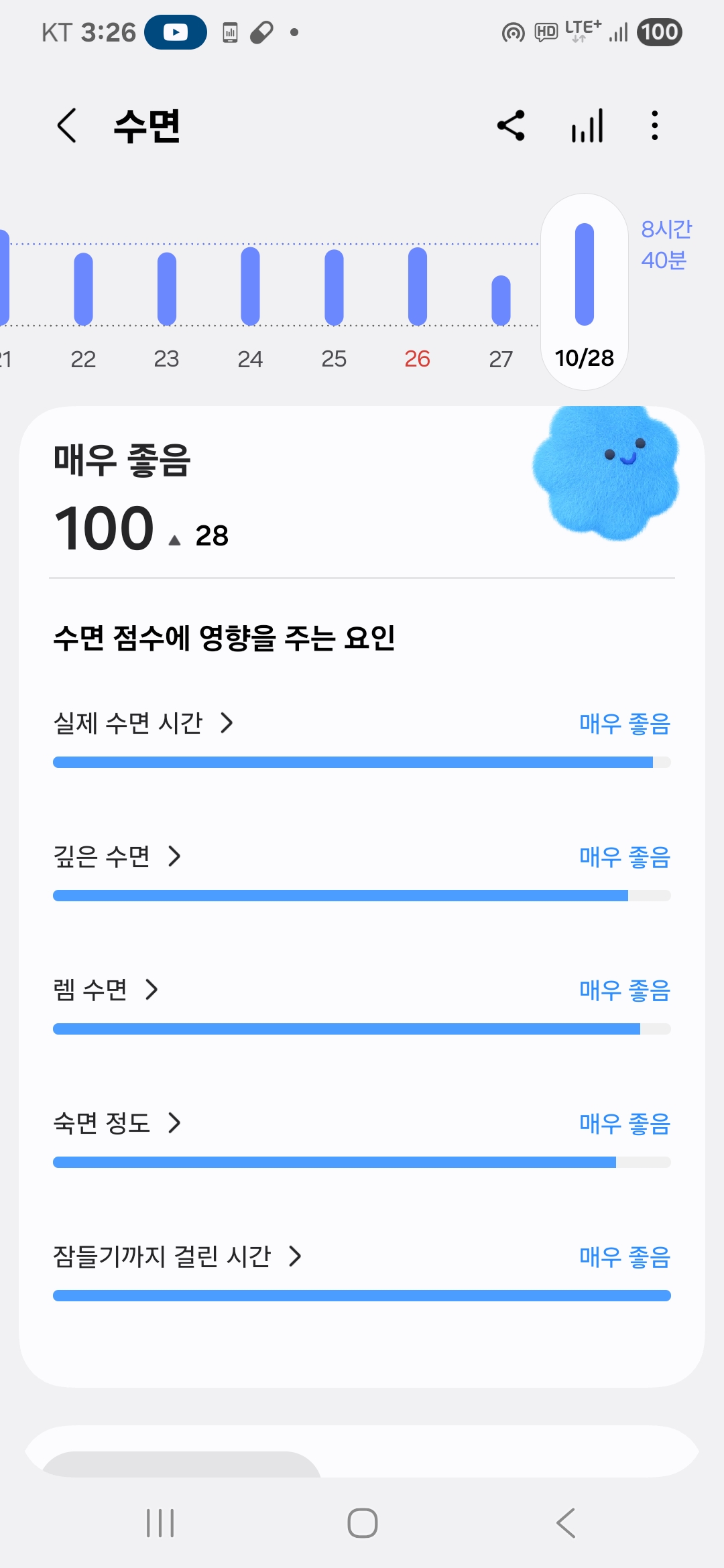Tap the YouTube pill in status bar

pyautogui.click(x=176, y=32)
